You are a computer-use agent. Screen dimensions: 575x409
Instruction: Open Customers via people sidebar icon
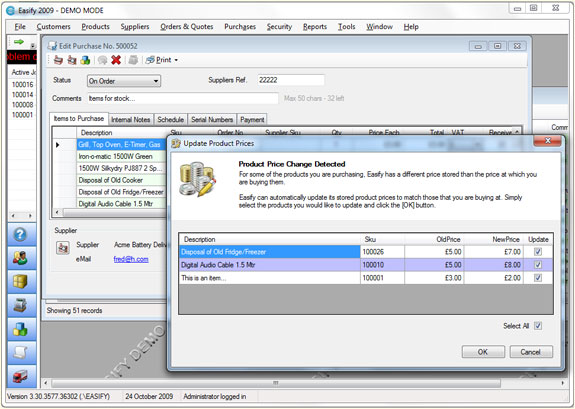click(21, 258)
